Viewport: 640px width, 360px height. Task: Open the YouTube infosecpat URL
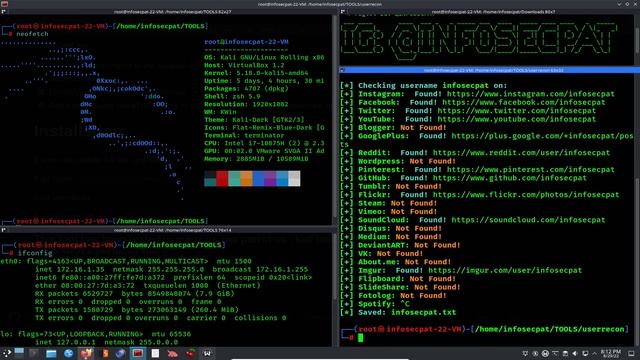(517, 119)
